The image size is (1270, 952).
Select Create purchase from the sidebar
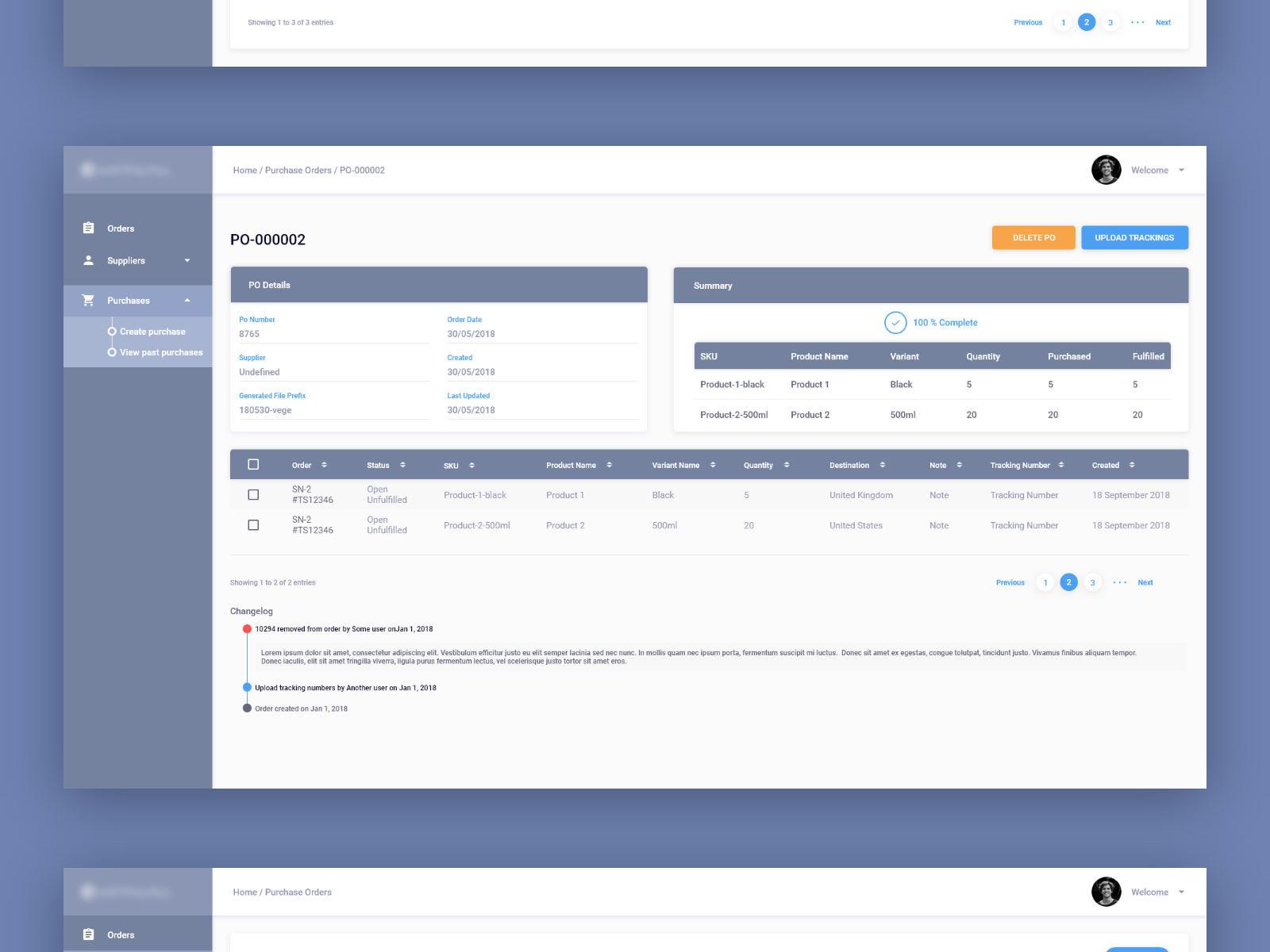[152, 331]
